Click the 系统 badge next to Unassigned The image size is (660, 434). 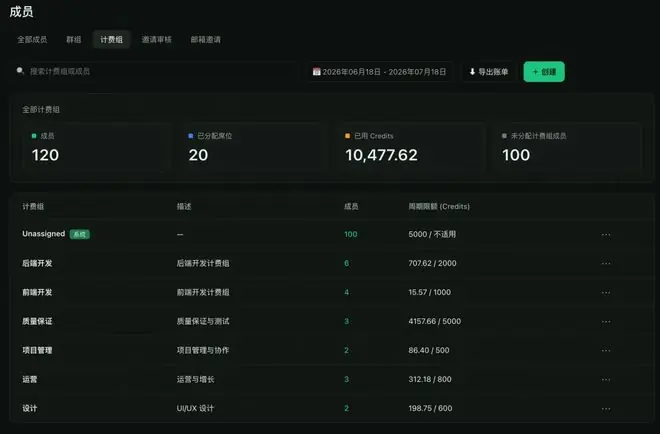(x=80, y=234)
